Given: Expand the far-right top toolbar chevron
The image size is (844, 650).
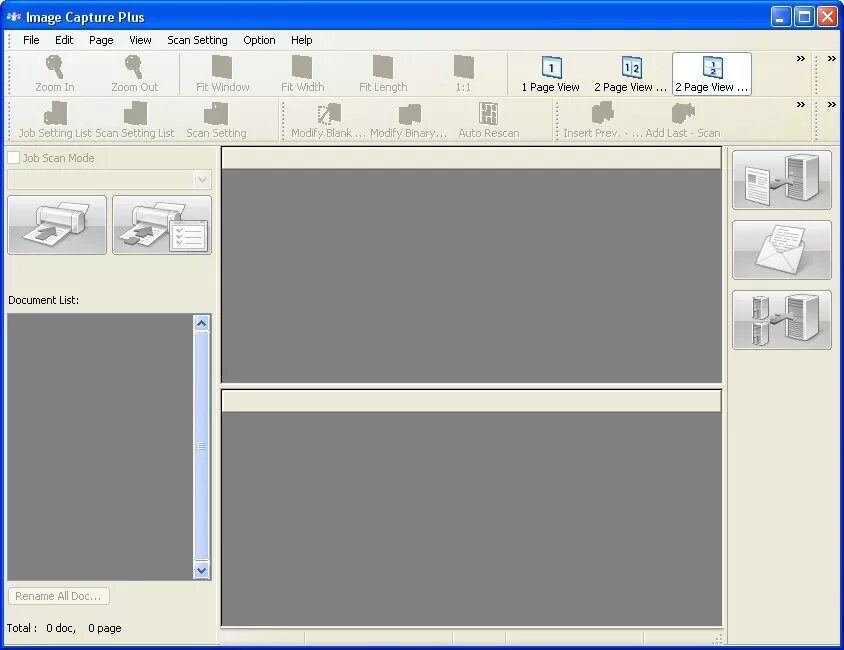Looking at the screenshot, I should tap(832, 59).
